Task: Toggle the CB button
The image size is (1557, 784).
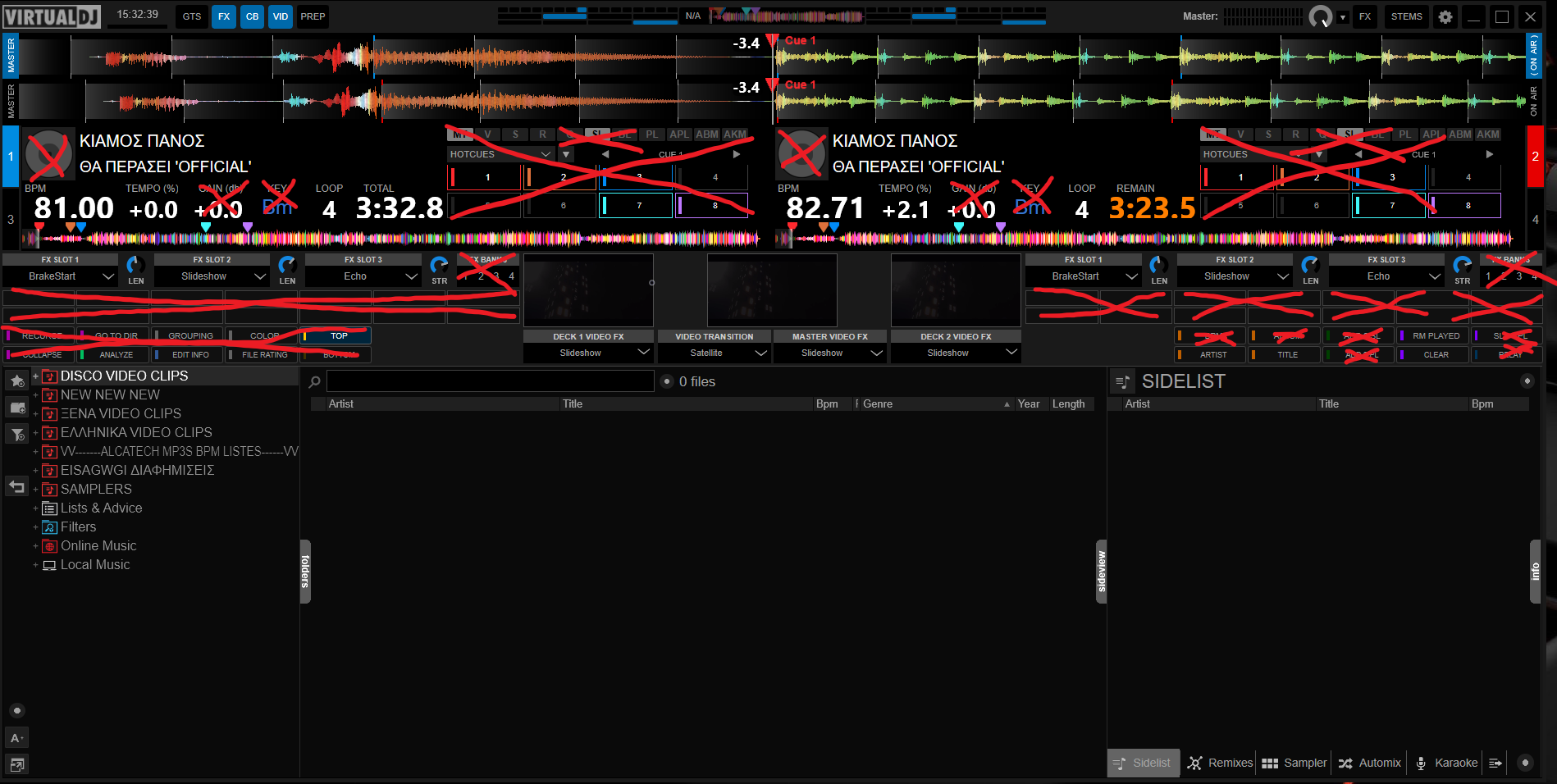Action: 252,16
